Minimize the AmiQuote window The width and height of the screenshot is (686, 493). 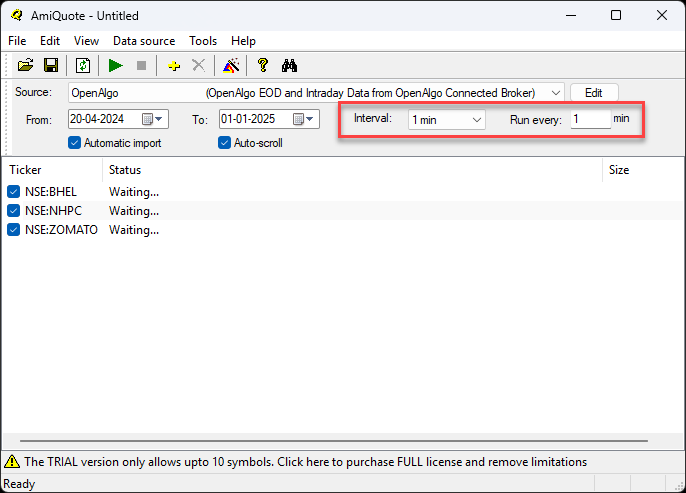point(570,15)
